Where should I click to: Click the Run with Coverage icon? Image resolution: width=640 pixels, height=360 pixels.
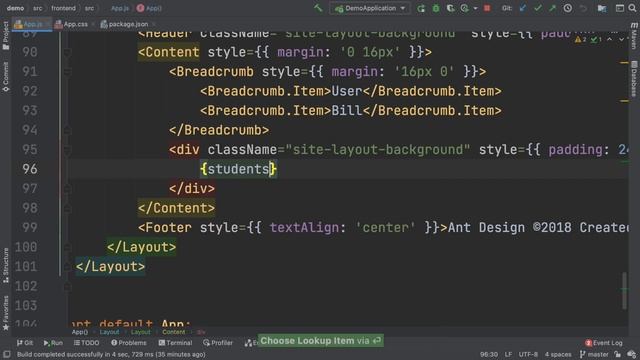(450, 8)
